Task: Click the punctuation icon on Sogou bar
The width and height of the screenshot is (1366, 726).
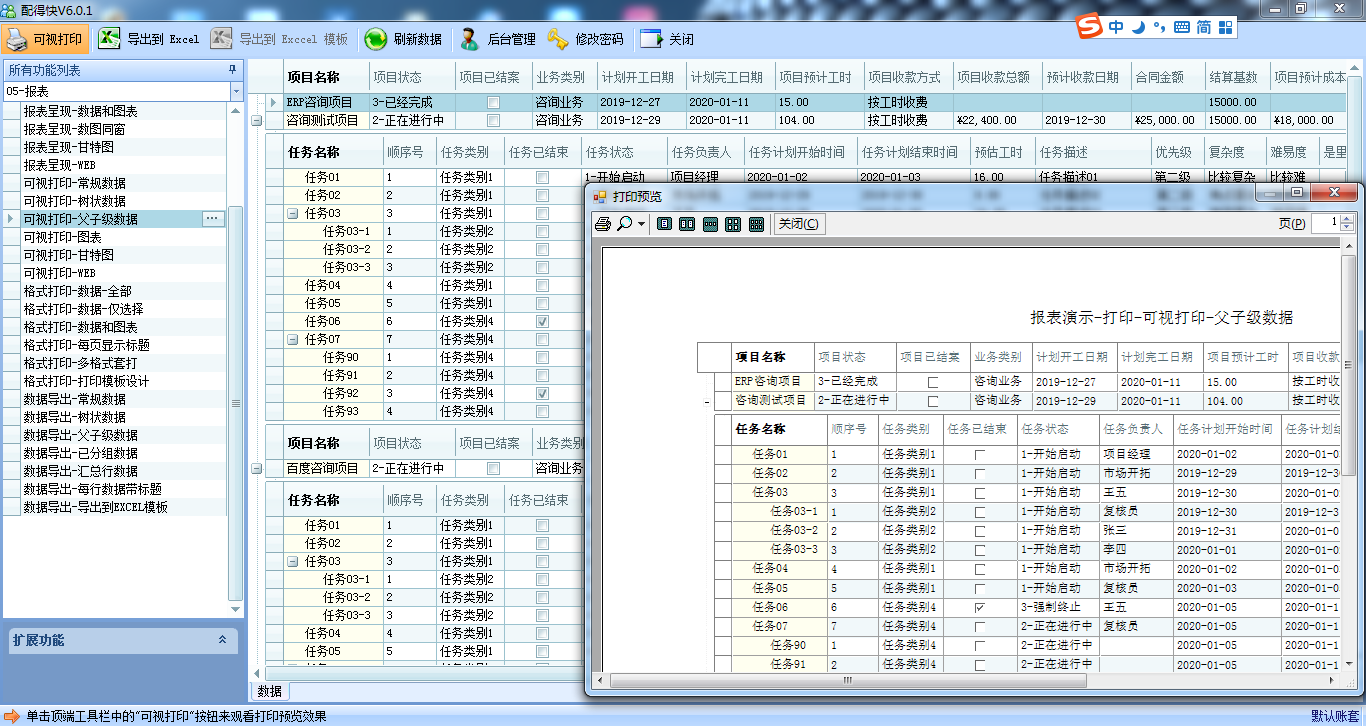Action: pyautogui.click(x=1159, y=27)
